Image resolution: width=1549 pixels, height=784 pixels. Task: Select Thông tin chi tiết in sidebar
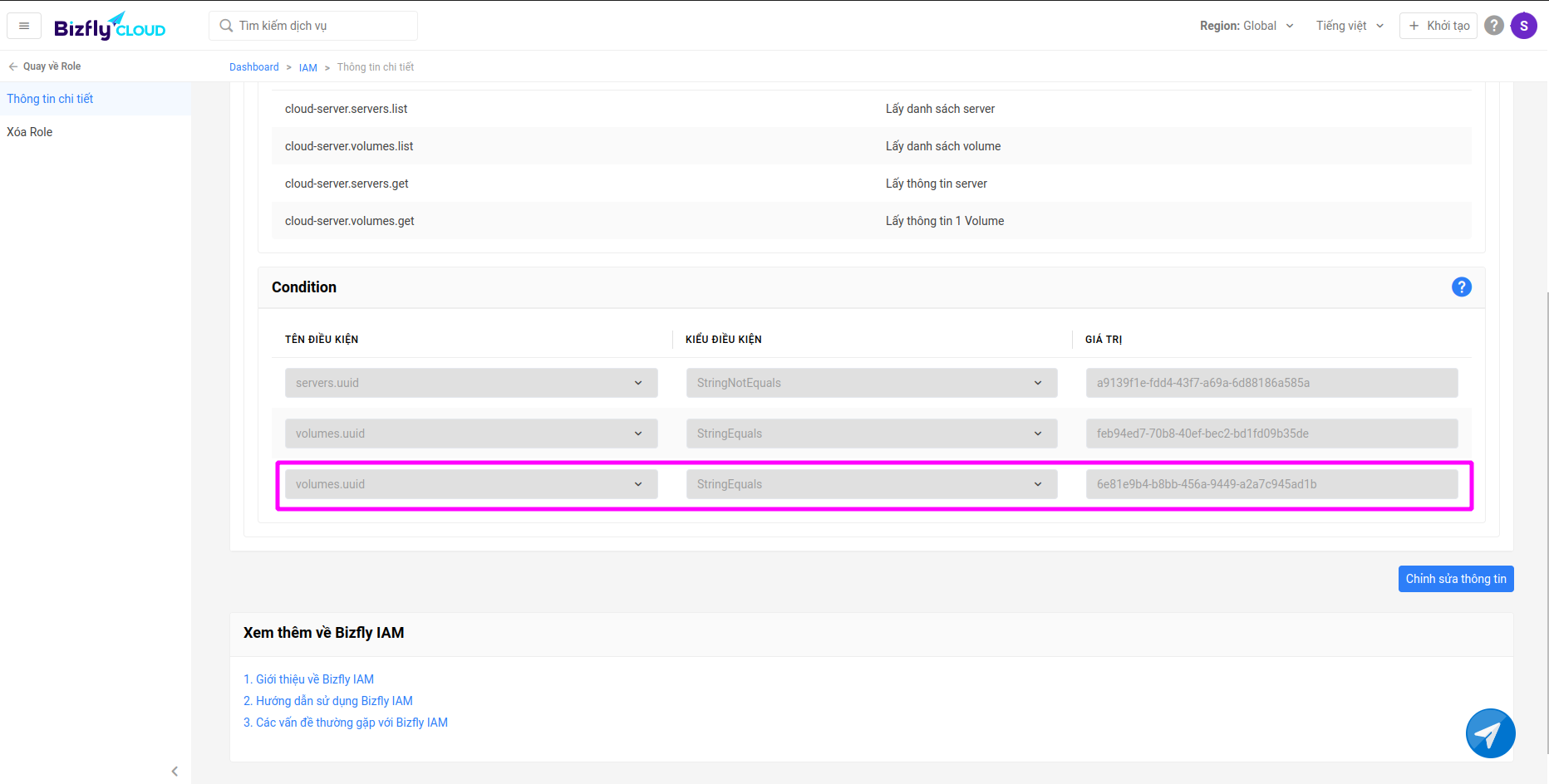(50, 99)
